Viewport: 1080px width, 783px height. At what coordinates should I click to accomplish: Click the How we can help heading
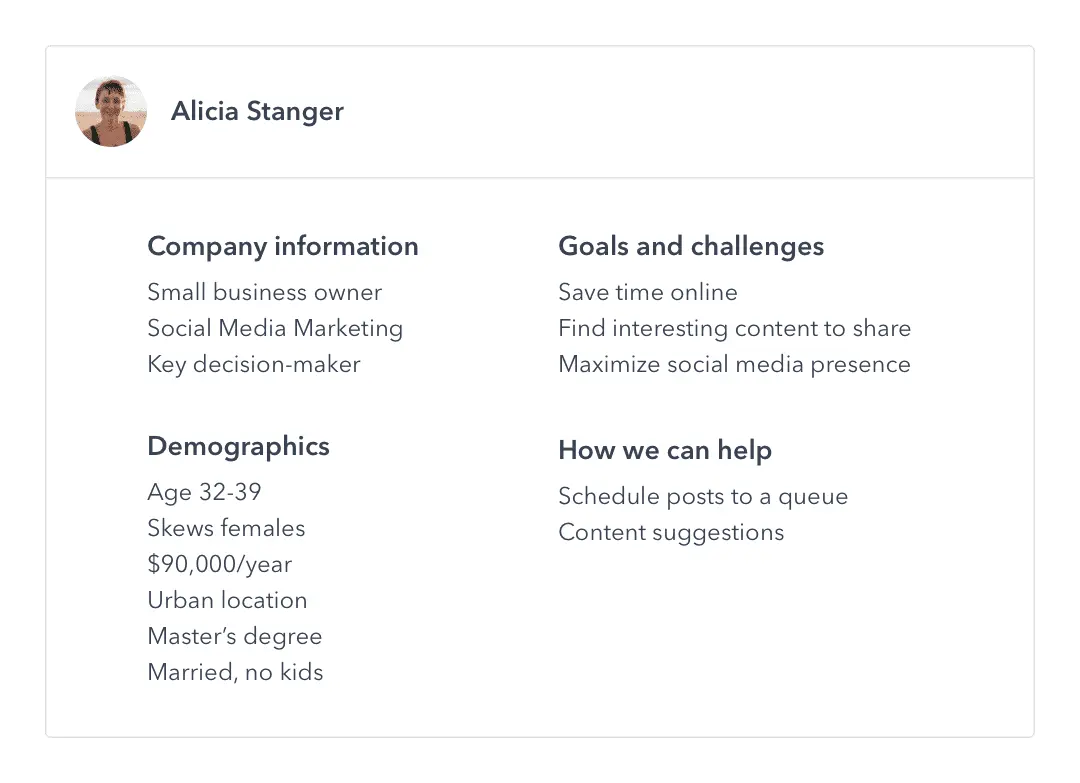(665, 450)
